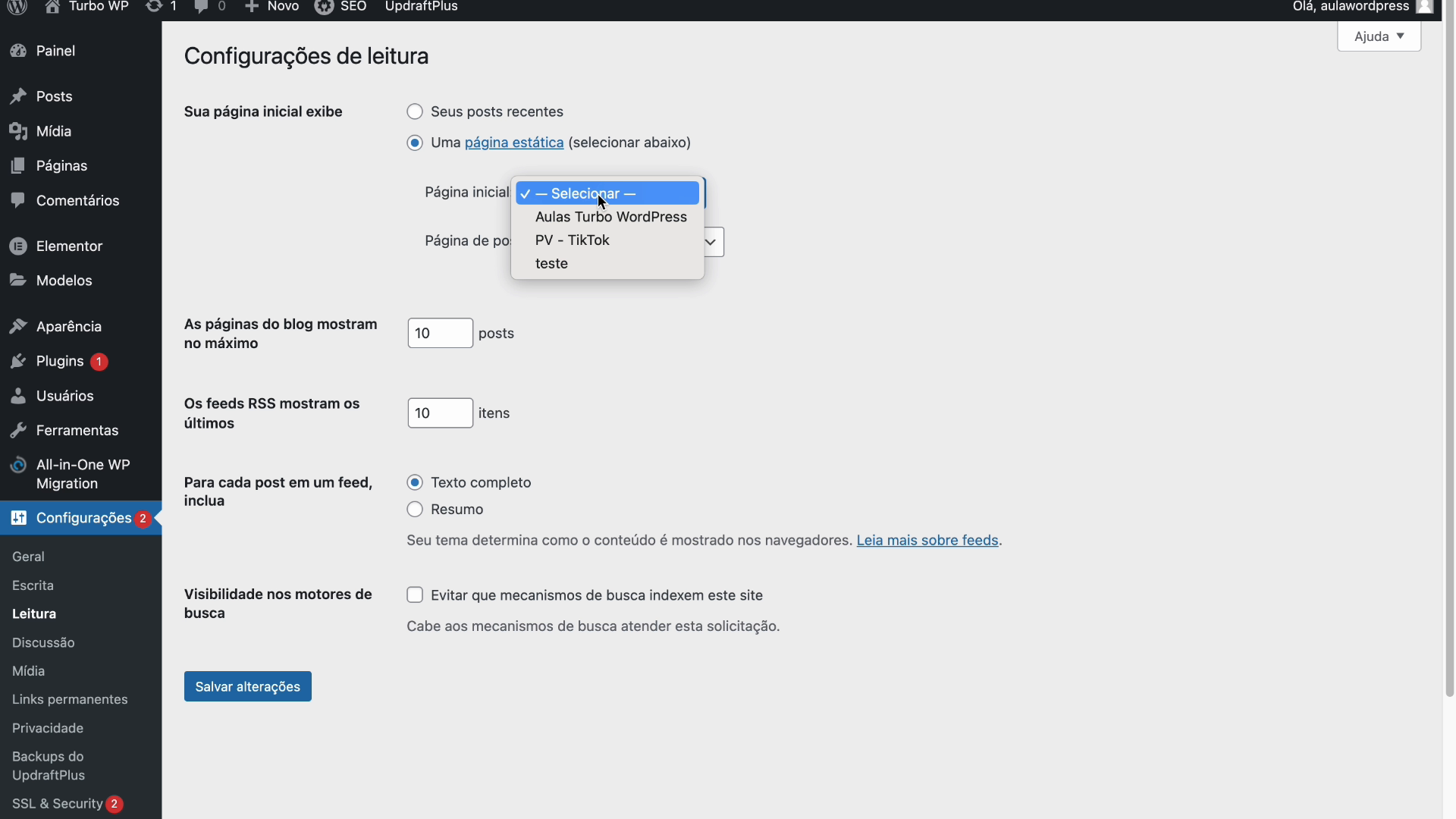Open All-in-One WP Migration icon
The height and width of the screenshot is (819, 1456).
click(18, 466)
